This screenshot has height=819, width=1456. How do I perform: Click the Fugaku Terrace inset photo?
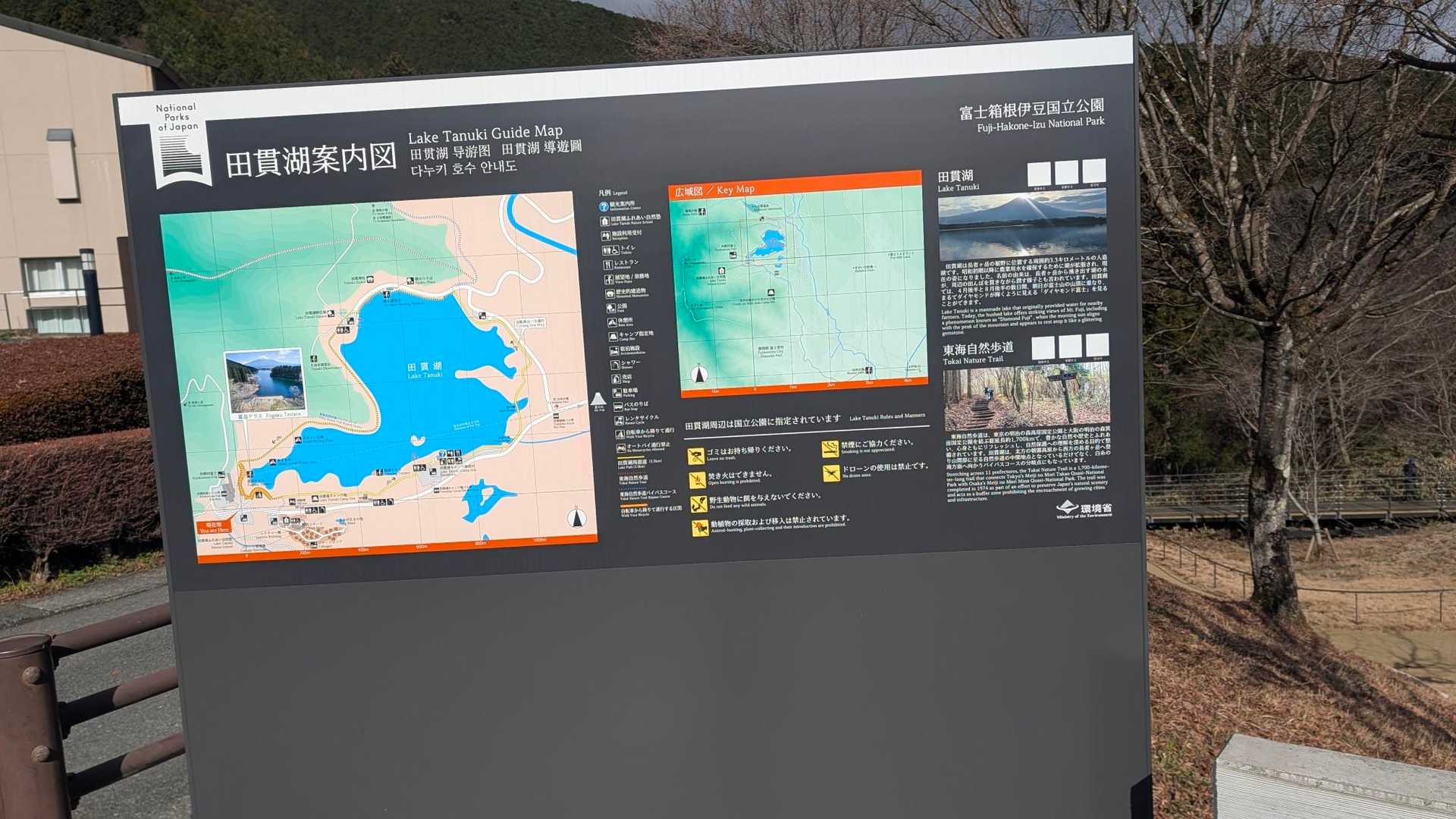[265, 381]
